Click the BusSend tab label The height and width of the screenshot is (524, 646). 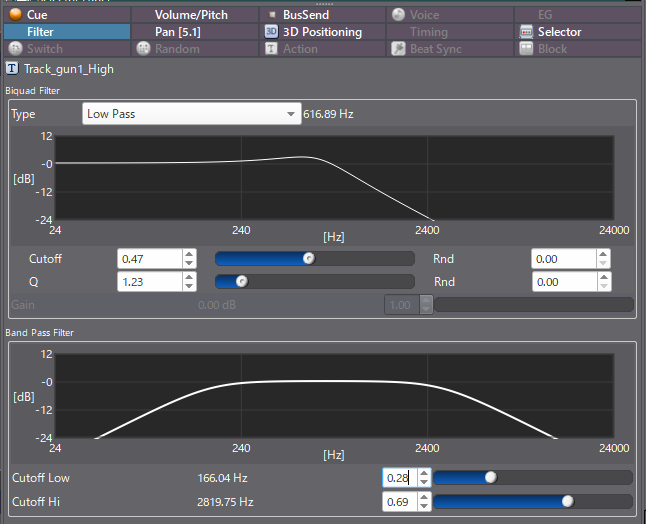pyautogui.click(x=306, y=15)
